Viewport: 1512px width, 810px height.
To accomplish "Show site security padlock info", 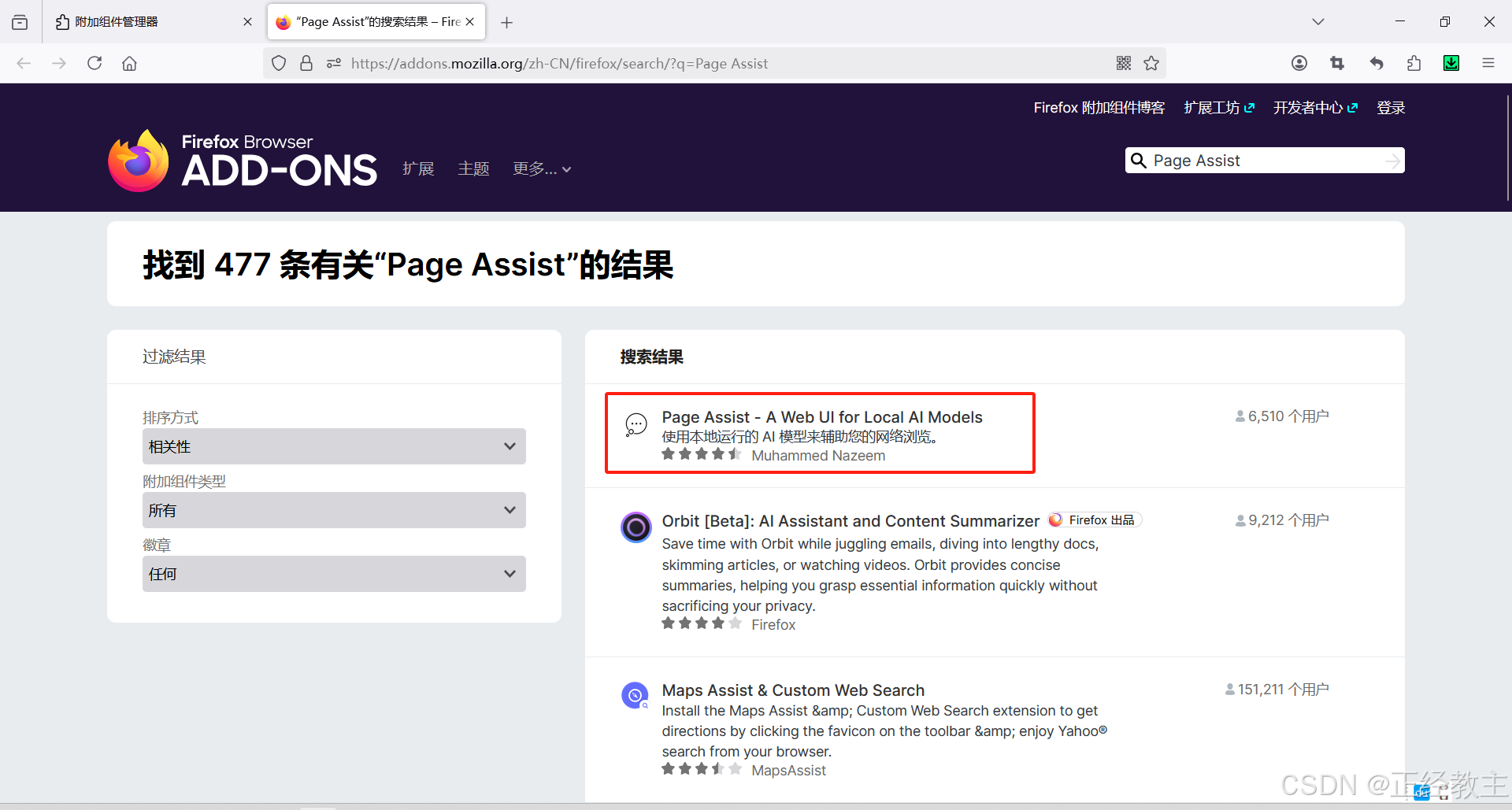I will point(306,63).
